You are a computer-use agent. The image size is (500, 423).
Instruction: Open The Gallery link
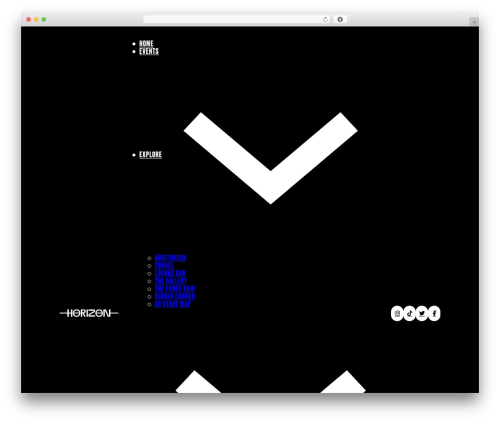click(x=171, y=281)
